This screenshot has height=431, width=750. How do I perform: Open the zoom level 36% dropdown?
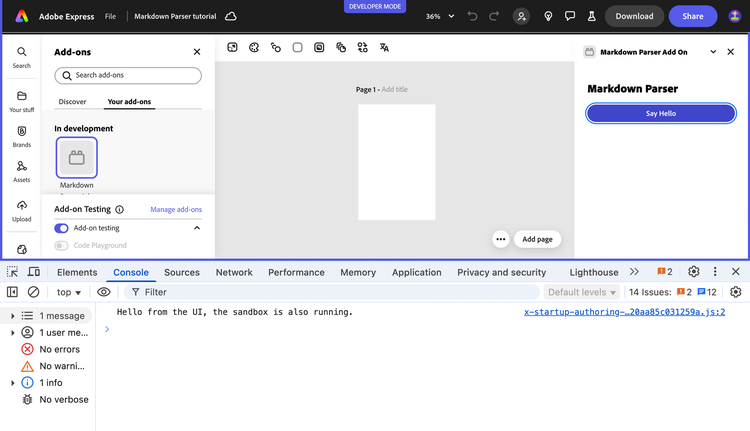440,16
